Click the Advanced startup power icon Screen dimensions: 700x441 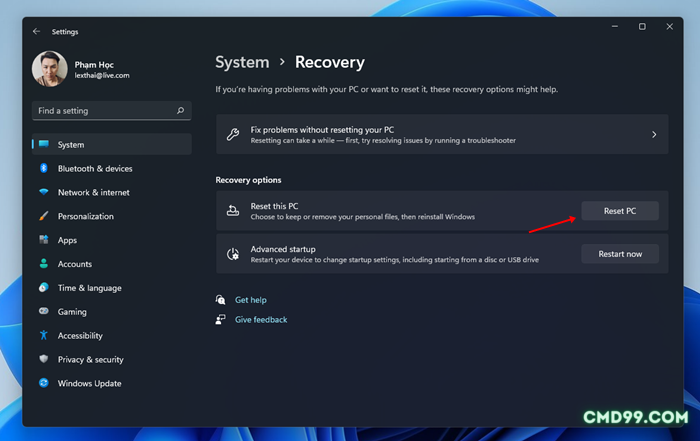click(x=233, y=254)
